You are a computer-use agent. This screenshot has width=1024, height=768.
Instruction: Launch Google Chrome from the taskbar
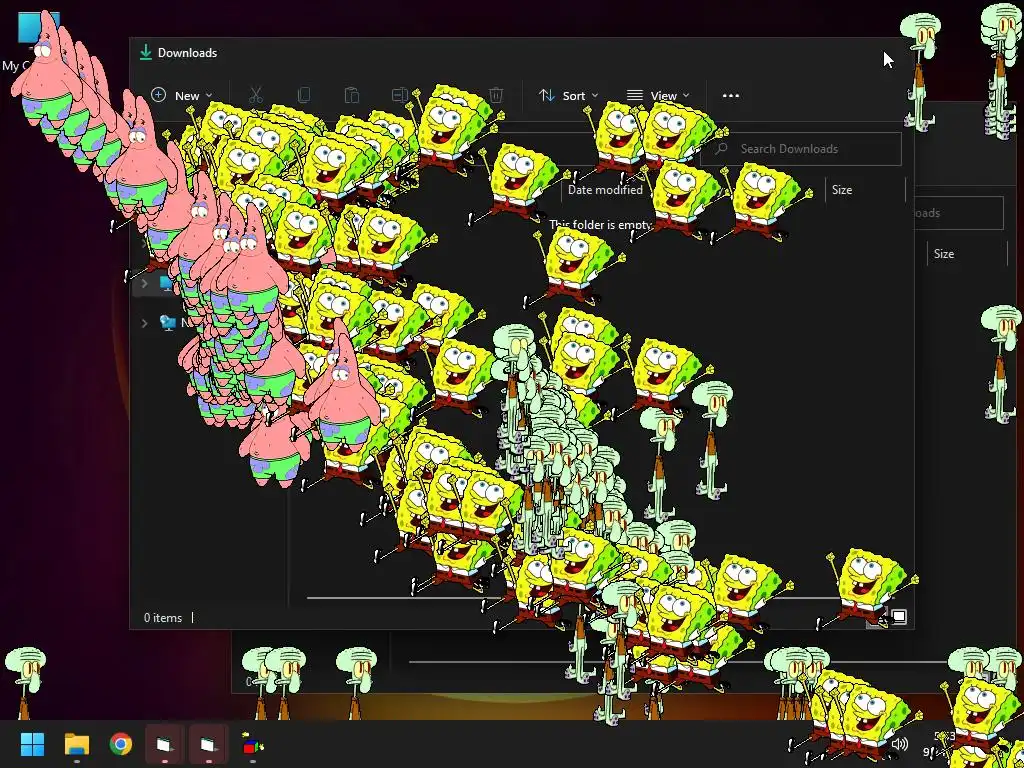(121, 744)
